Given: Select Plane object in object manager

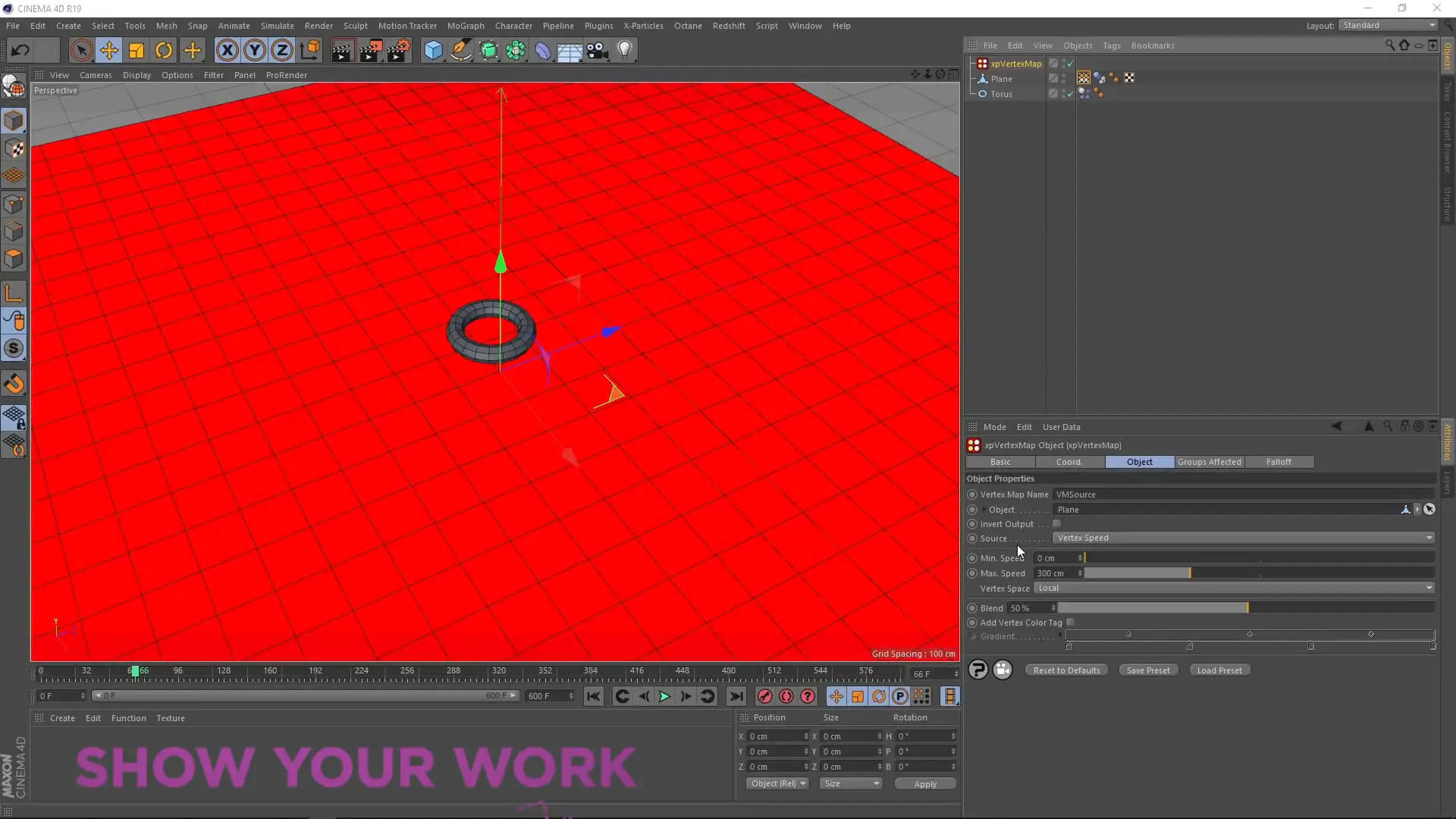Looking at the screenshot, I should pyautogui.click(x=1001, y=79).
